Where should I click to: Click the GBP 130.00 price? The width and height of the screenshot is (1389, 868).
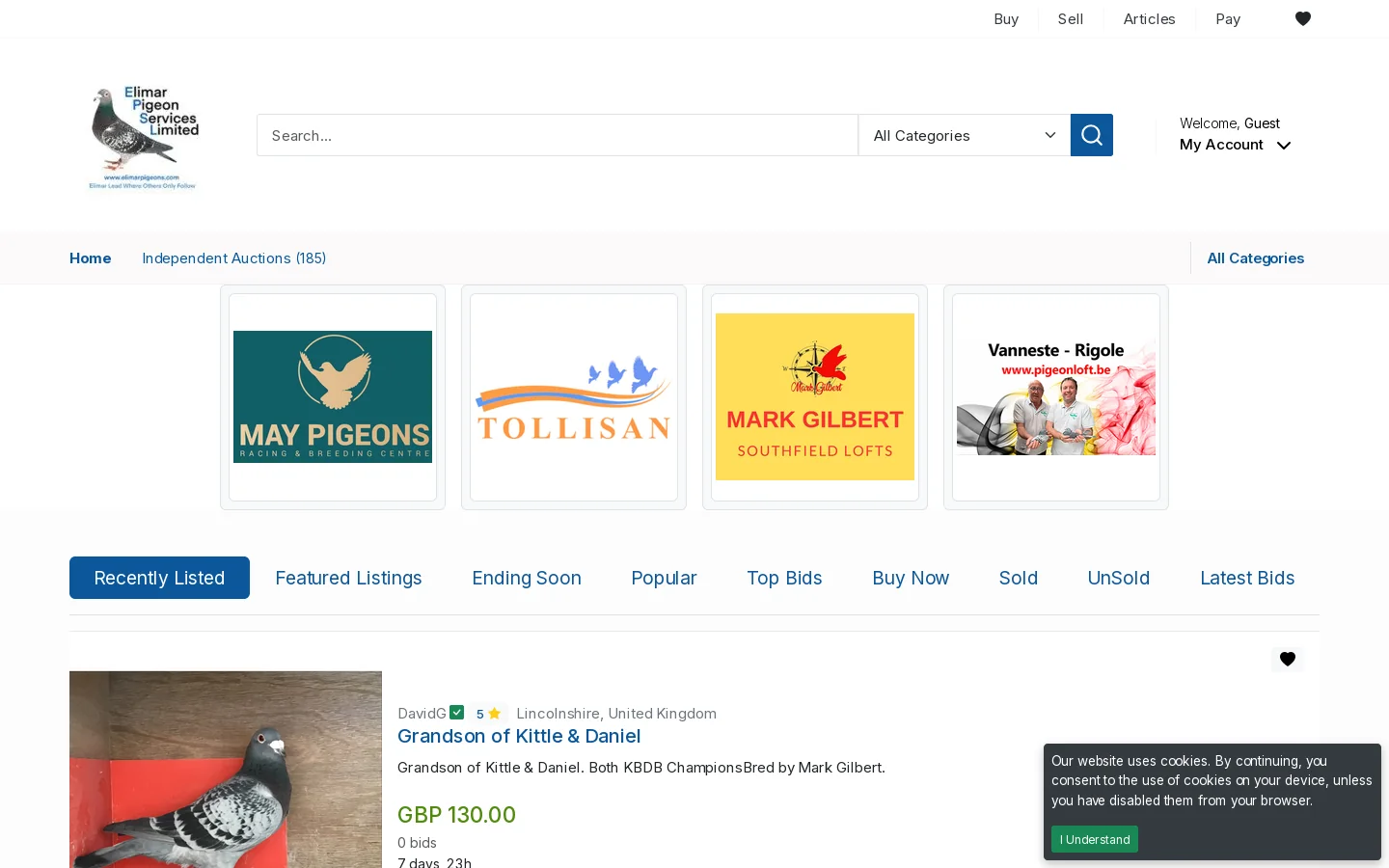coord(456,815)
